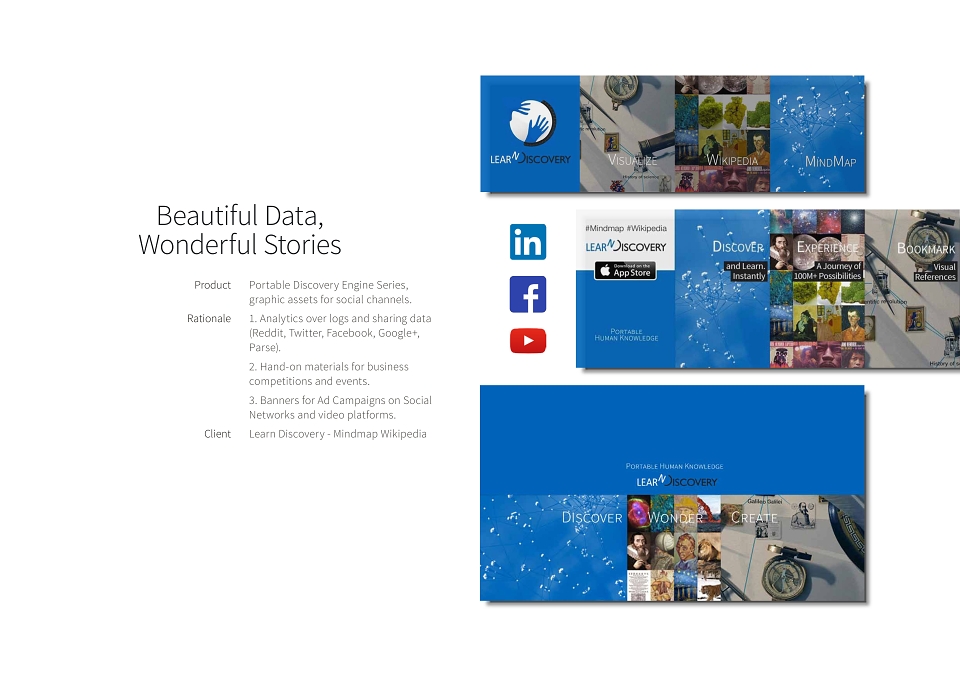This screenshot has width=960, height=679.
Task: Click the Beautiful Data, Wonderful Stories heading
Action: pyautogui.click(x=240, y=230)
